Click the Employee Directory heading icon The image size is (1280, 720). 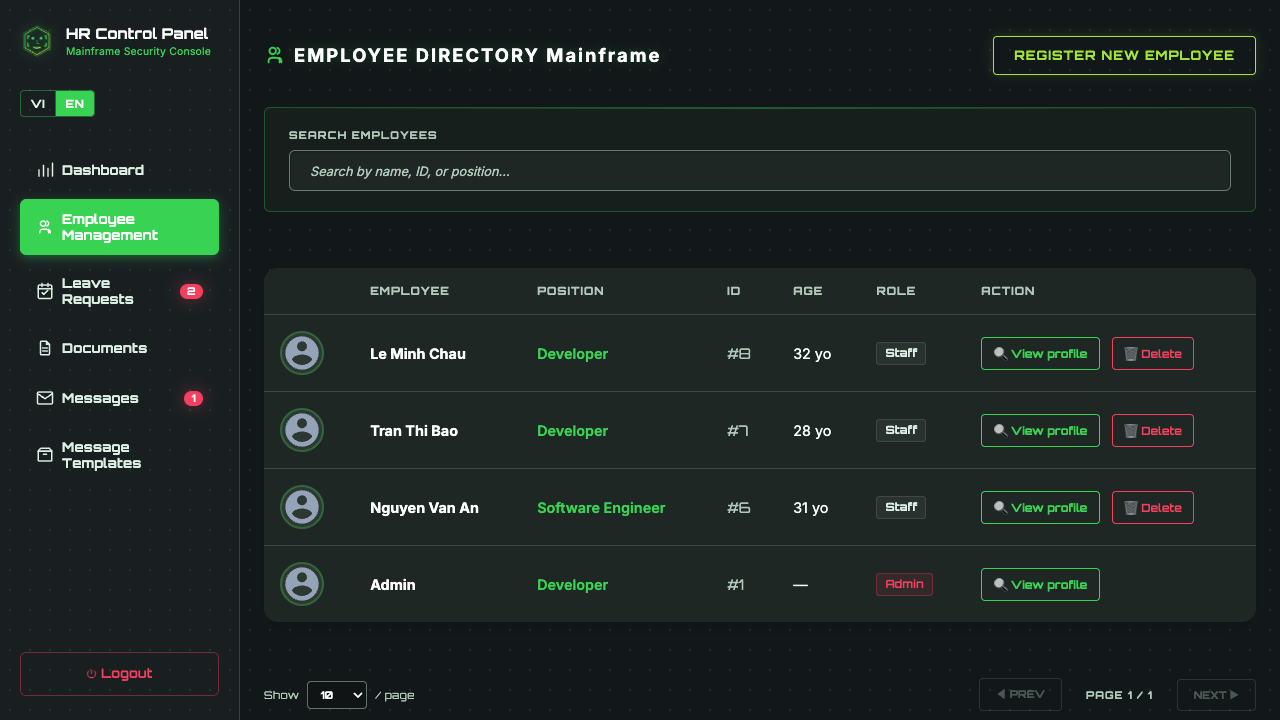(275, 56)
